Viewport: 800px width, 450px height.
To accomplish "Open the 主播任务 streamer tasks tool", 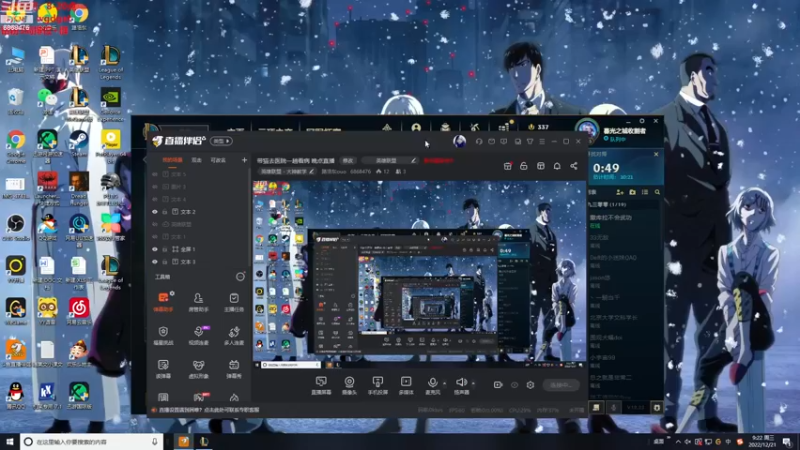I will [234, 302].
